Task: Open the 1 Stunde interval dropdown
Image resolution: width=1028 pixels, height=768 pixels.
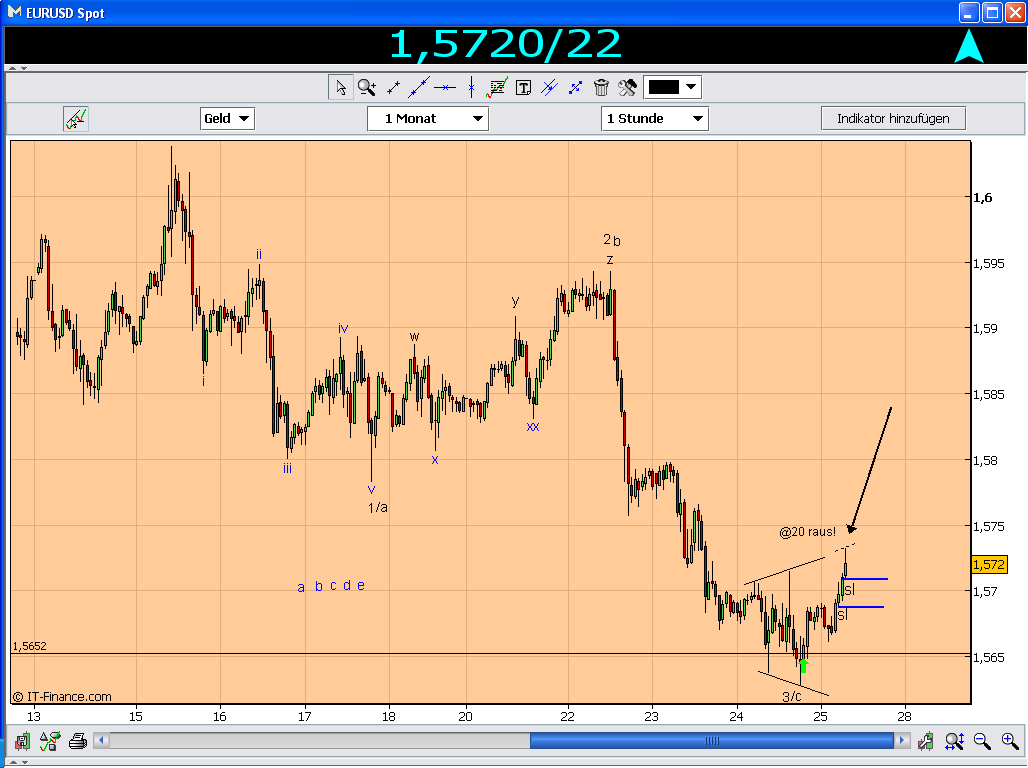Action: [x=654, y=119]
